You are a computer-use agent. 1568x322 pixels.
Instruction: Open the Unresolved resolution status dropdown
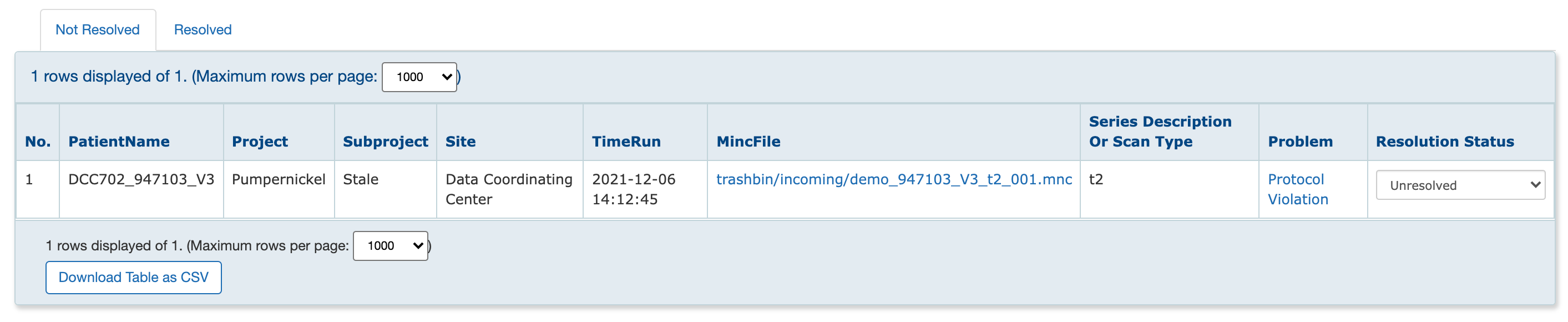click(1460, 185)
